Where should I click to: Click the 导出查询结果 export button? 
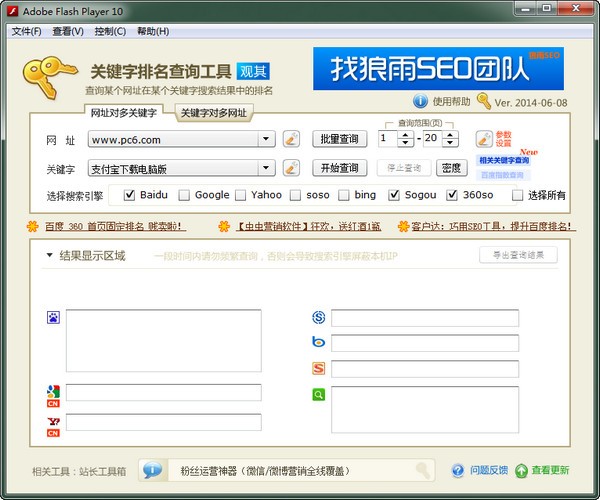pos(518,255)
